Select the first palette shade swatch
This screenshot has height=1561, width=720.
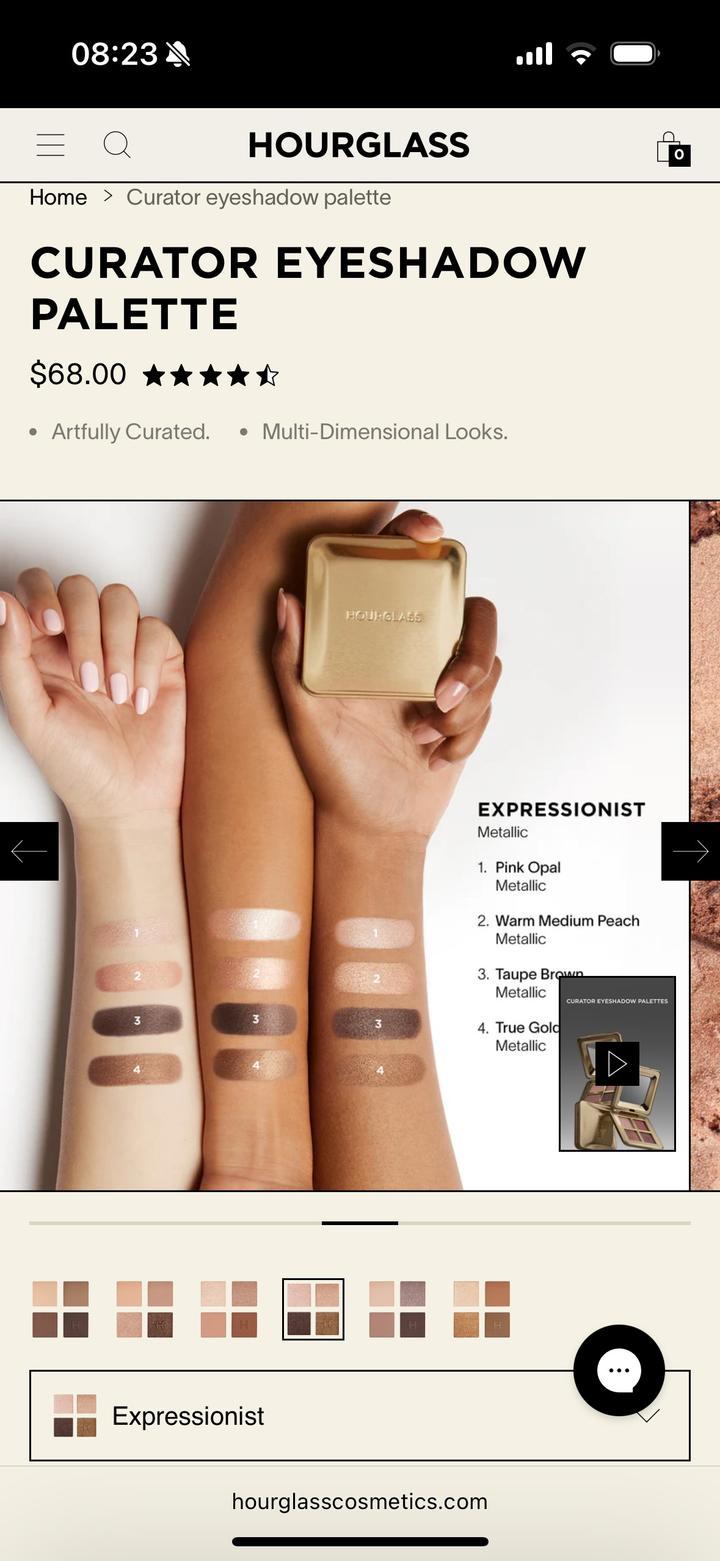click(60, 1309)
